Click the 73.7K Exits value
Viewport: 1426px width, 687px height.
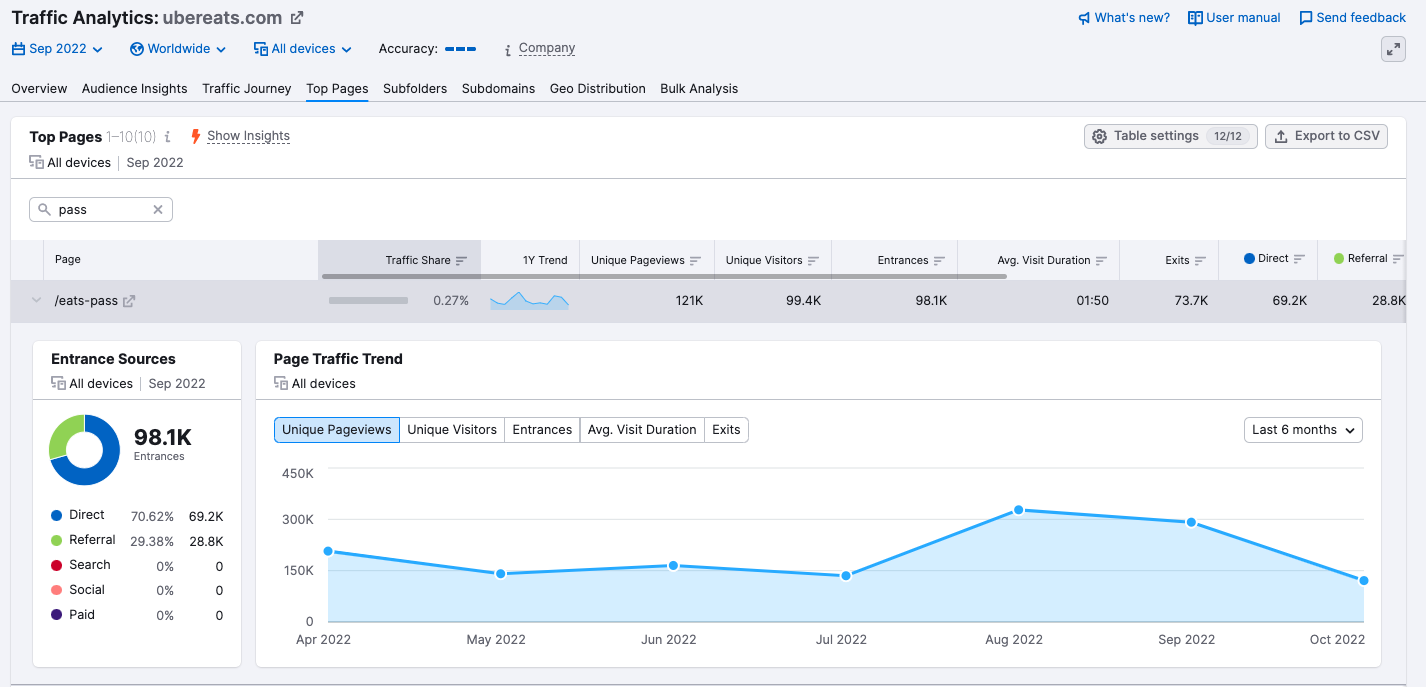pos(1191,301)
